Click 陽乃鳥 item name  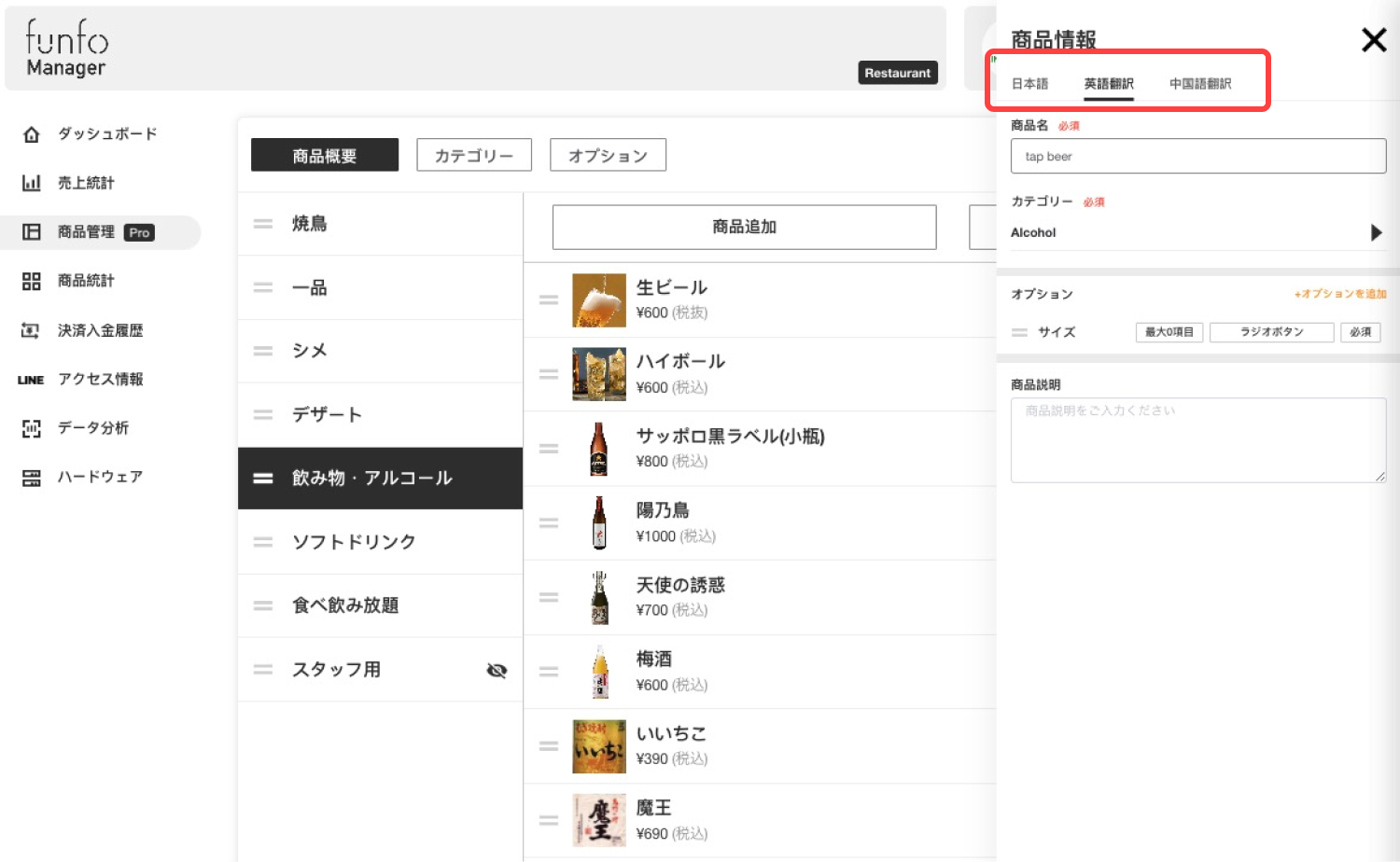[663, 510]
